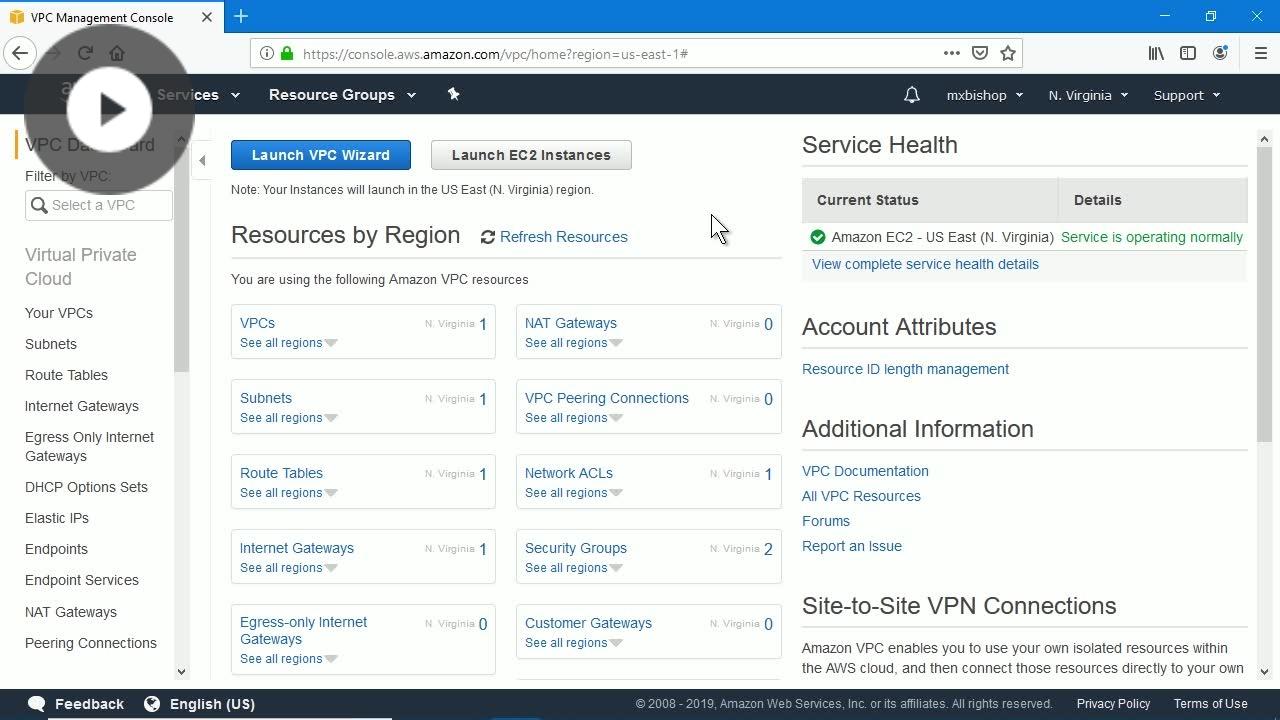The width and height of the screenshot is (1280, 720).
Task: Open the AWS notifications bell
Action: coord(911,95)
